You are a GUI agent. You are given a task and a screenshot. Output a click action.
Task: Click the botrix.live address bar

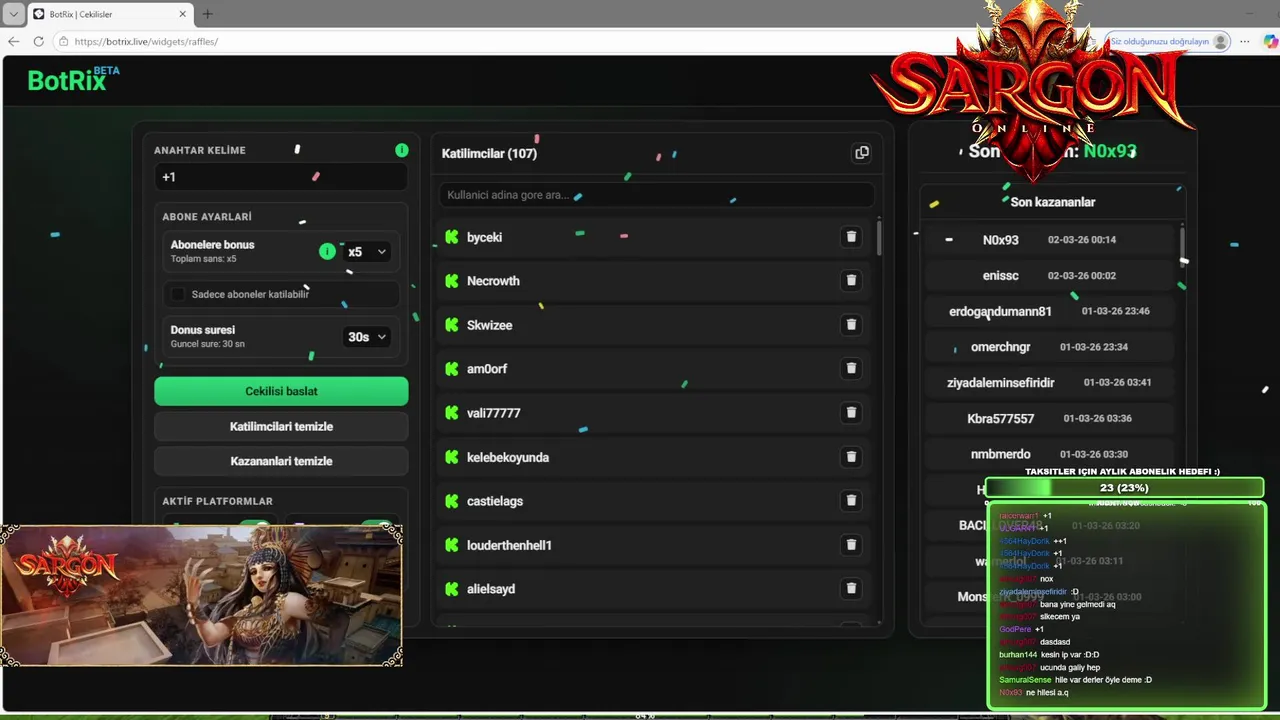560,42
